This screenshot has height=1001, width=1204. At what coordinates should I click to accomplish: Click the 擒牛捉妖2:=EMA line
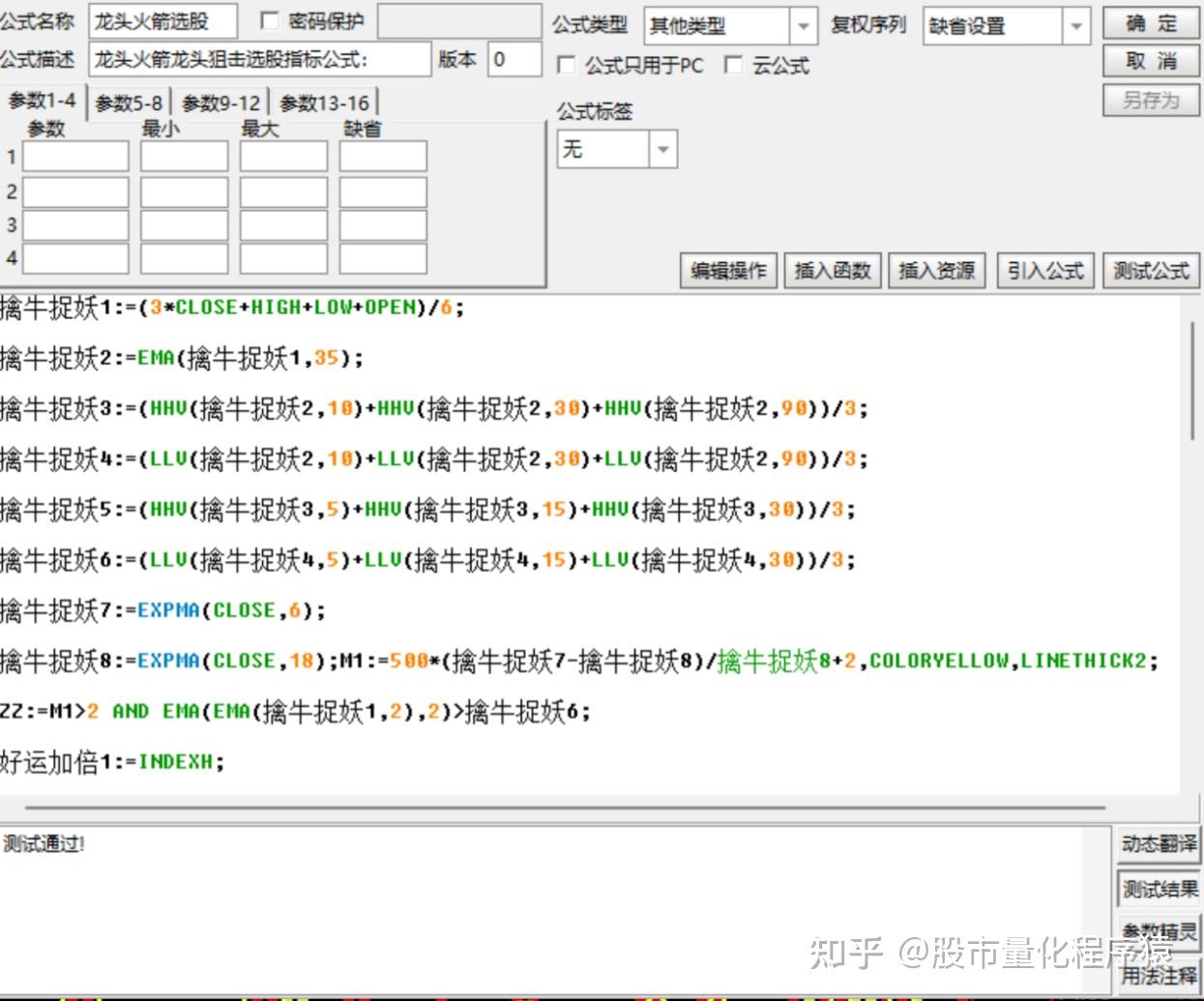coord(182,358)
